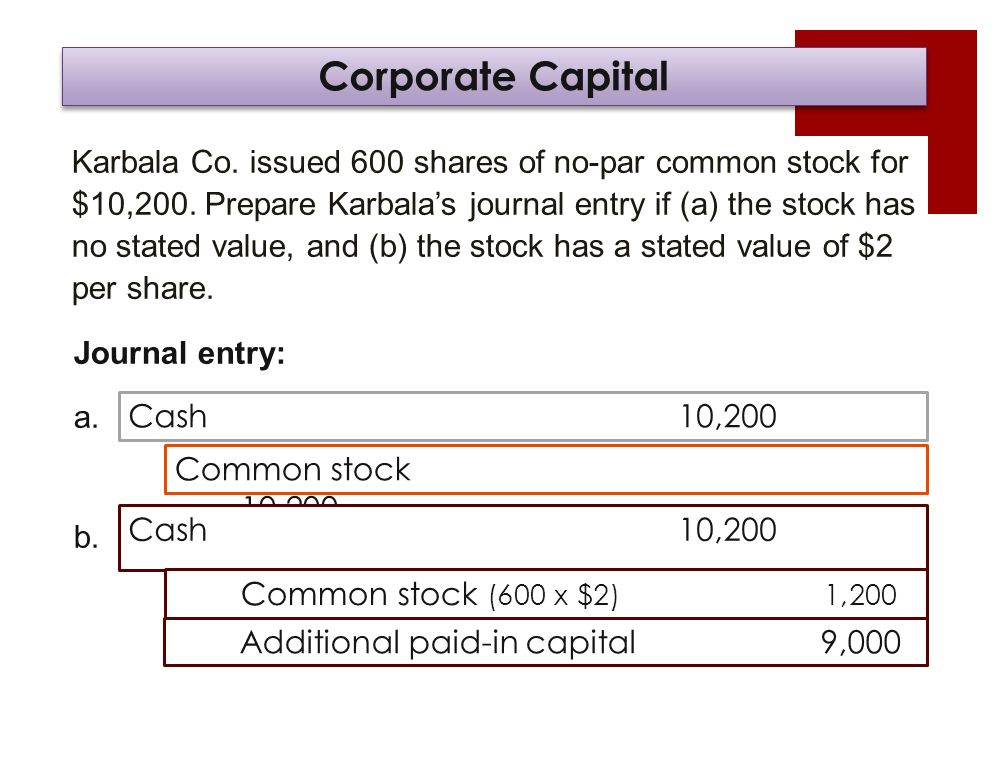Click the Karbala Co. problem statement paragraph

click(x=493, y=225)
